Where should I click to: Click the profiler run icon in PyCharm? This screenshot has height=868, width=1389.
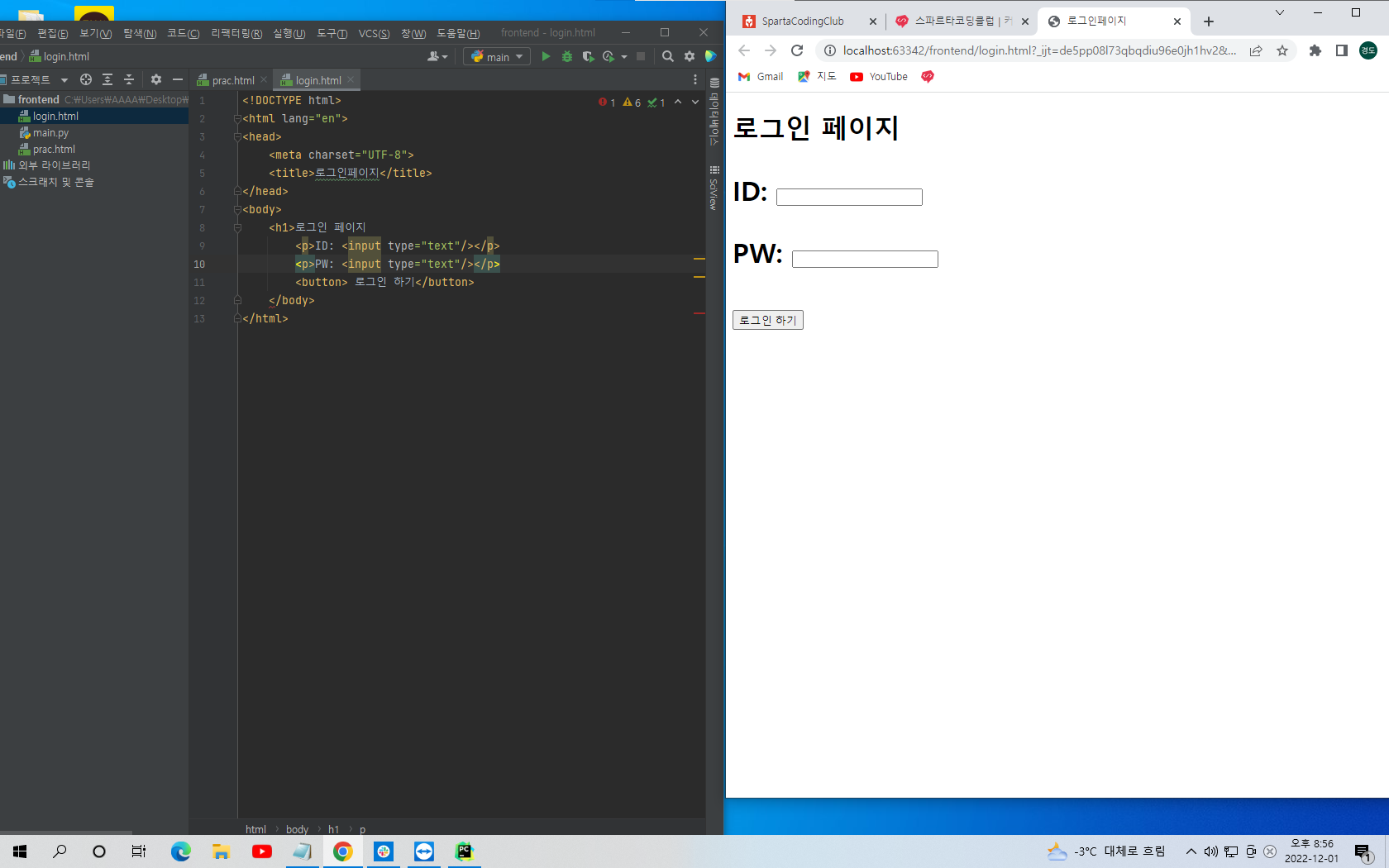click(x=609, y=56)
